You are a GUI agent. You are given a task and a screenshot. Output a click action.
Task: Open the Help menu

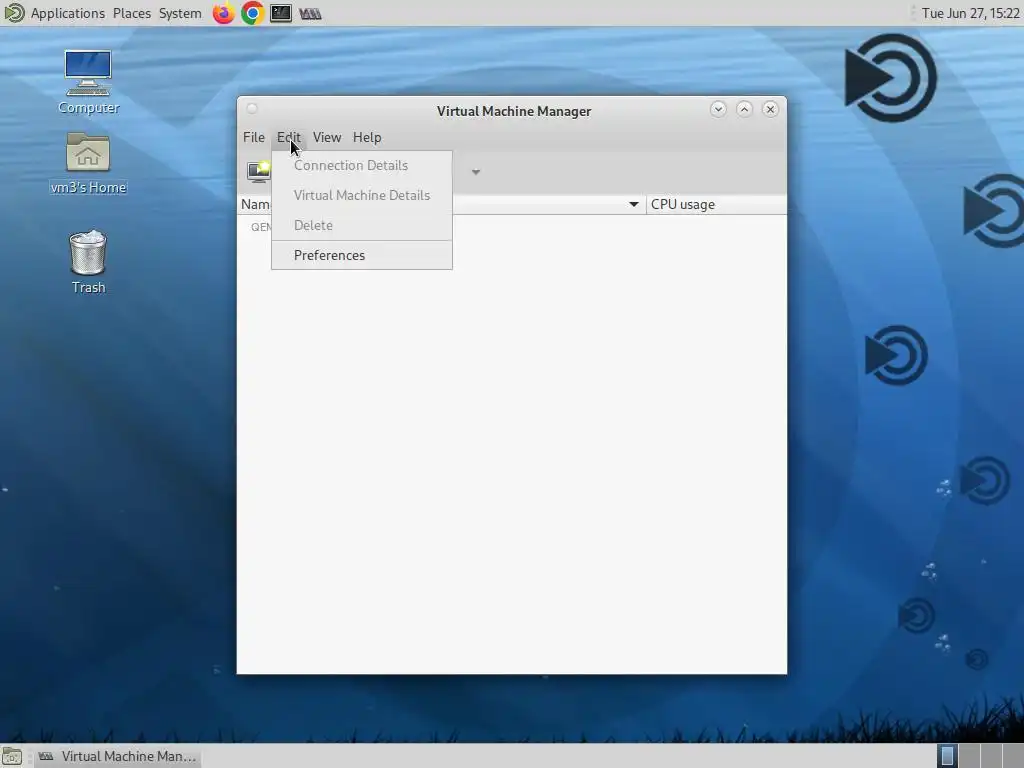tap(367, 137)
